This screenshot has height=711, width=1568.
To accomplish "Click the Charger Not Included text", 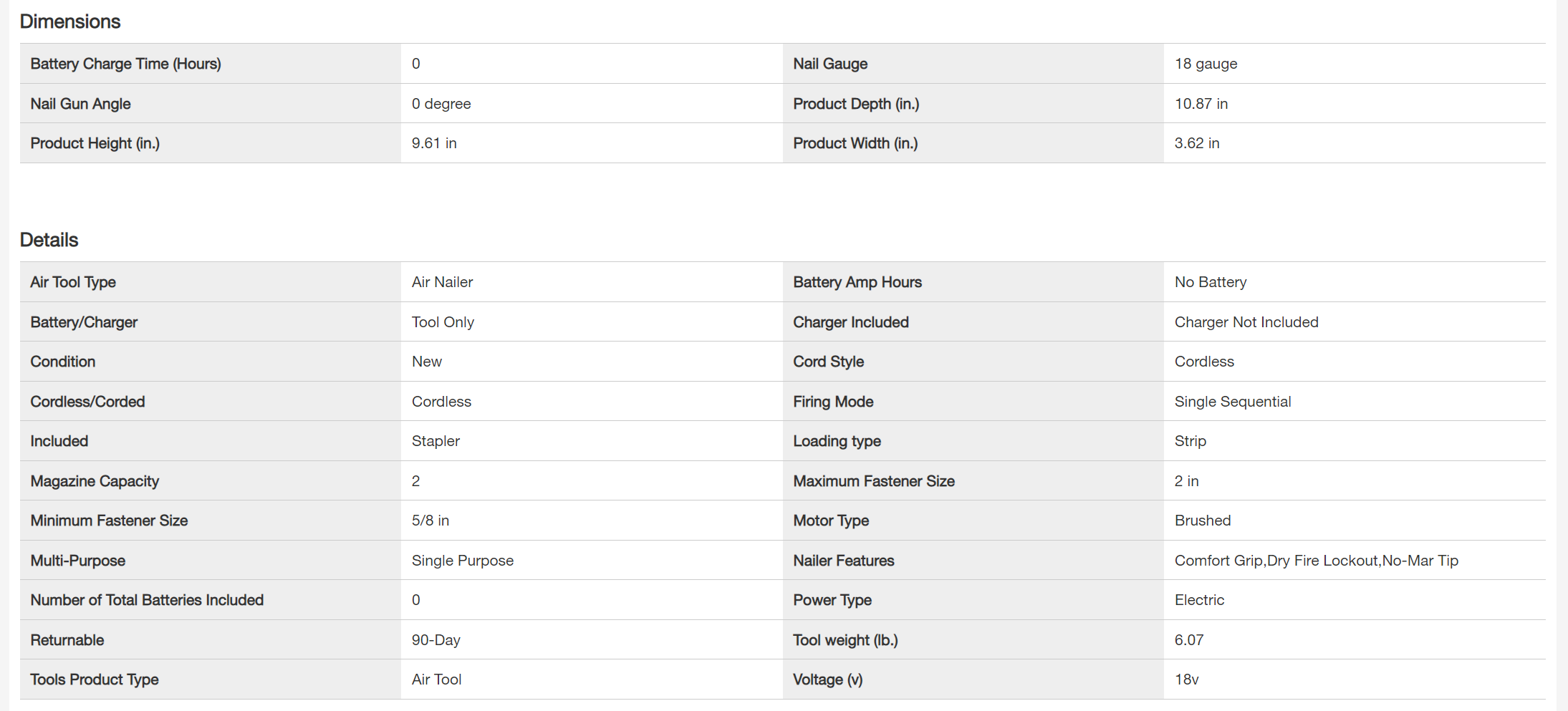I will coord(1246,322).
